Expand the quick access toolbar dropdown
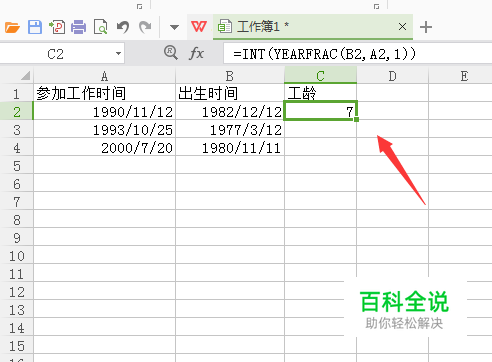 coord(174,27)
